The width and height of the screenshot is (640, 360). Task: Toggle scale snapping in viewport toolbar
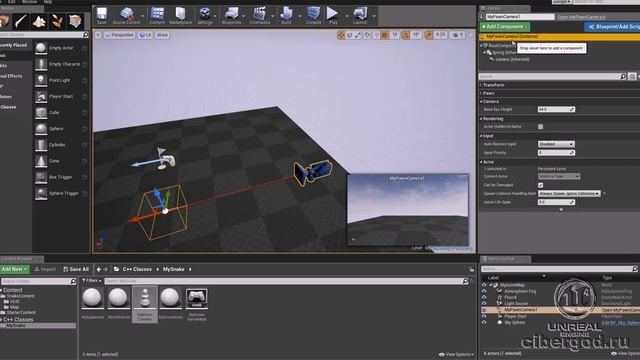click(x=428, y=36)
